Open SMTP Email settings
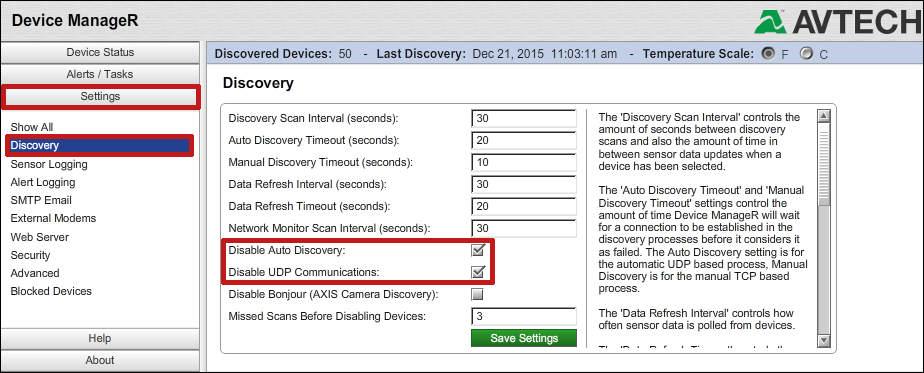The width and height of the screenshot is (924, 373). pyautogui.click(x=41, y=200)
